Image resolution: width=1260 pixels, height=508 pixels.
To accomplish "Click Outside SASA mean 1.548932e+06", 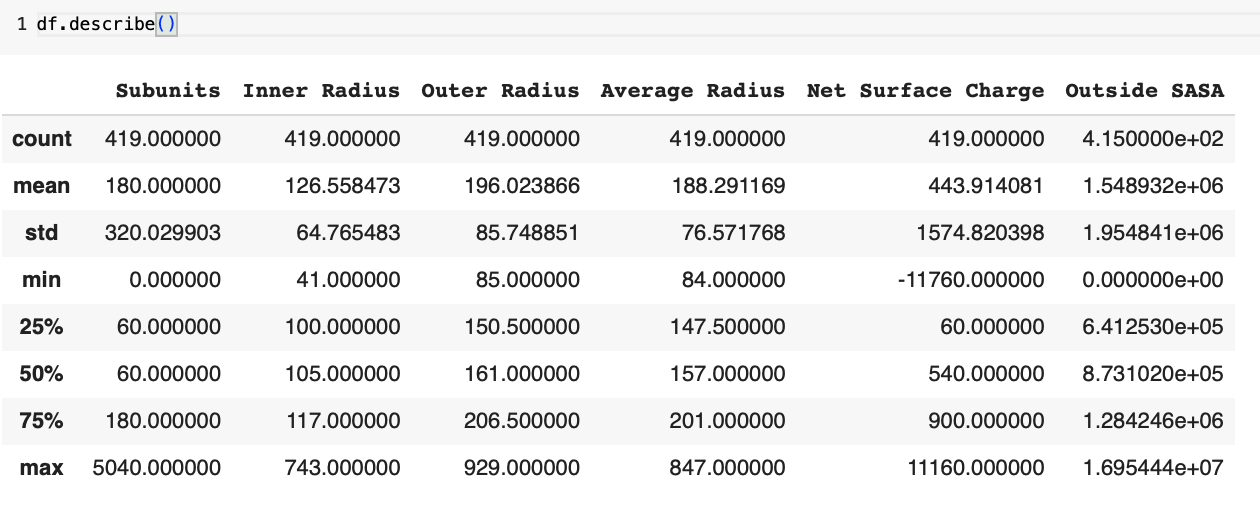I will tap(1153, 186).
